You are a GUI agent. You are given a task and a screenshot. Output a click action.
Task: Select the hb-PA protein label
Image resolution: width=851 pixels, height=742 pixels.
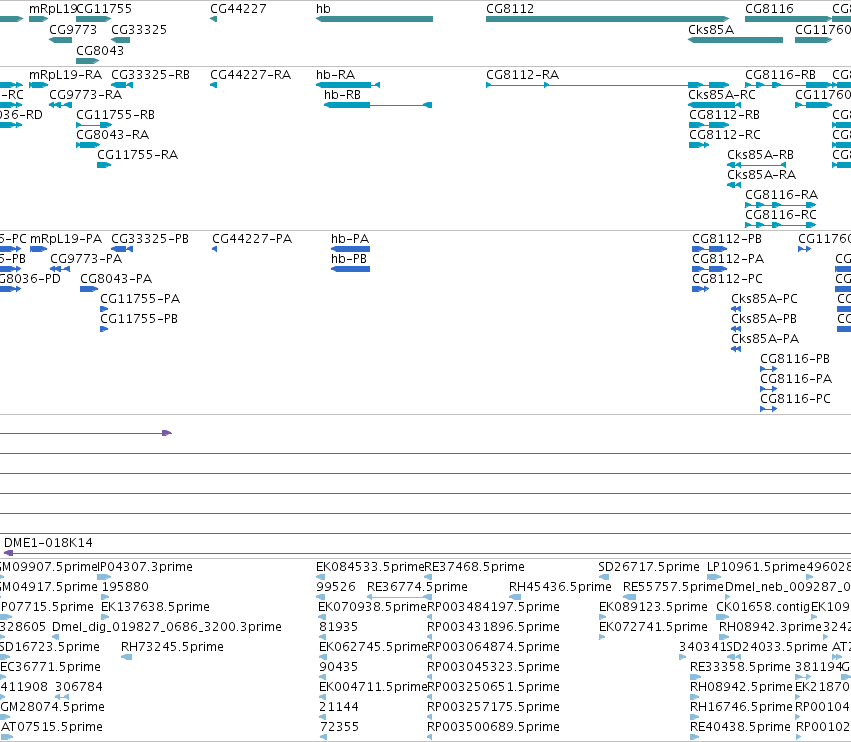tap(350, 239)
